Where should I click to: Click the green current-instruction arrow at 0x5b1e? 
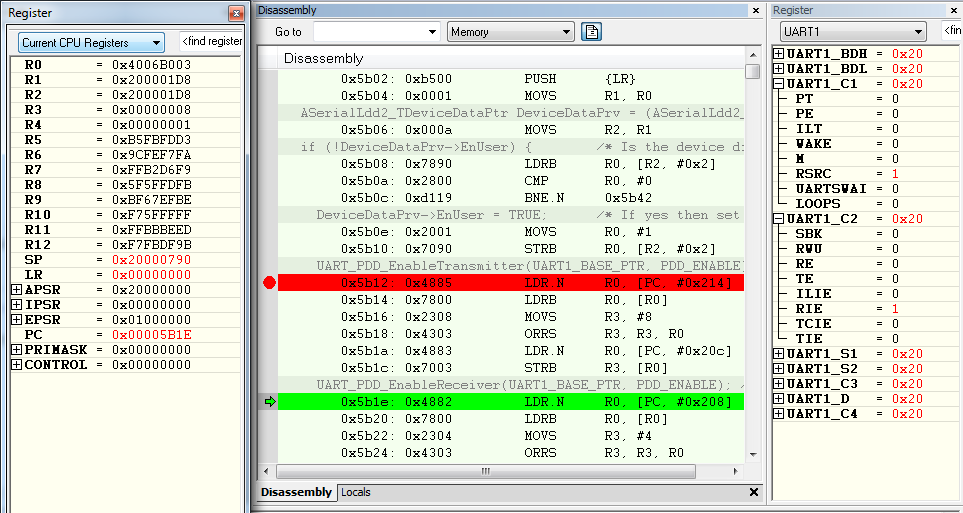point(270,402)
